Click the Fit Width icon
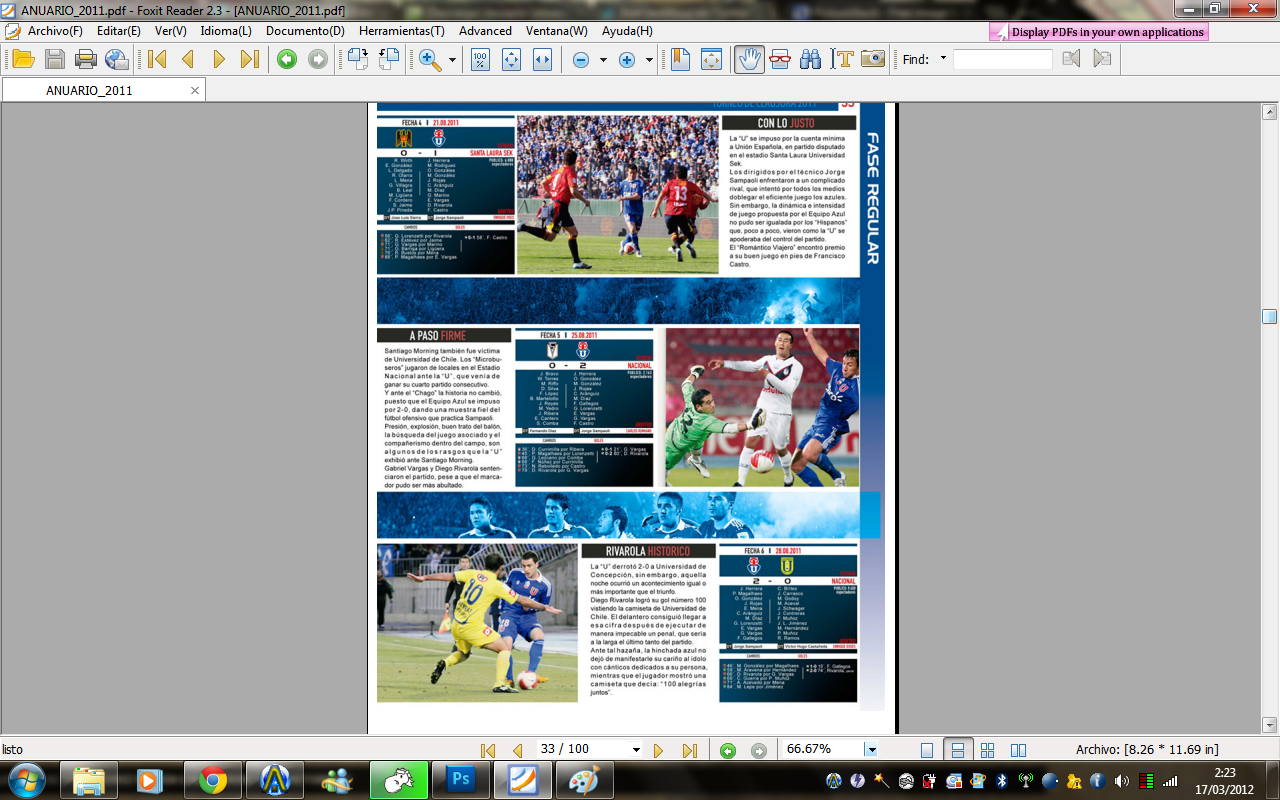The width and height of the screenshot is (1280, 800). tap(542, 59)
